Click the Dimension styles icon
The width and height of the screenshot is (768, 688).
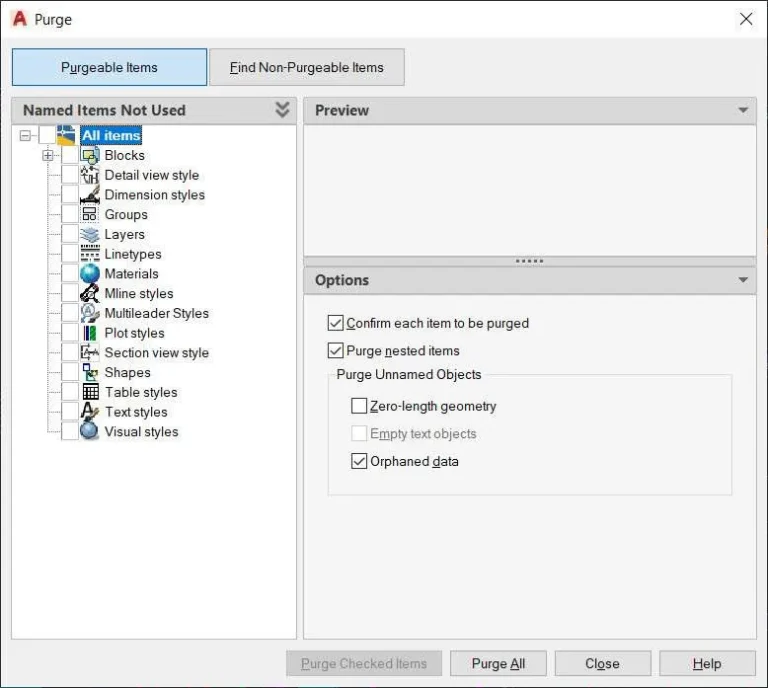pos(90,194)
